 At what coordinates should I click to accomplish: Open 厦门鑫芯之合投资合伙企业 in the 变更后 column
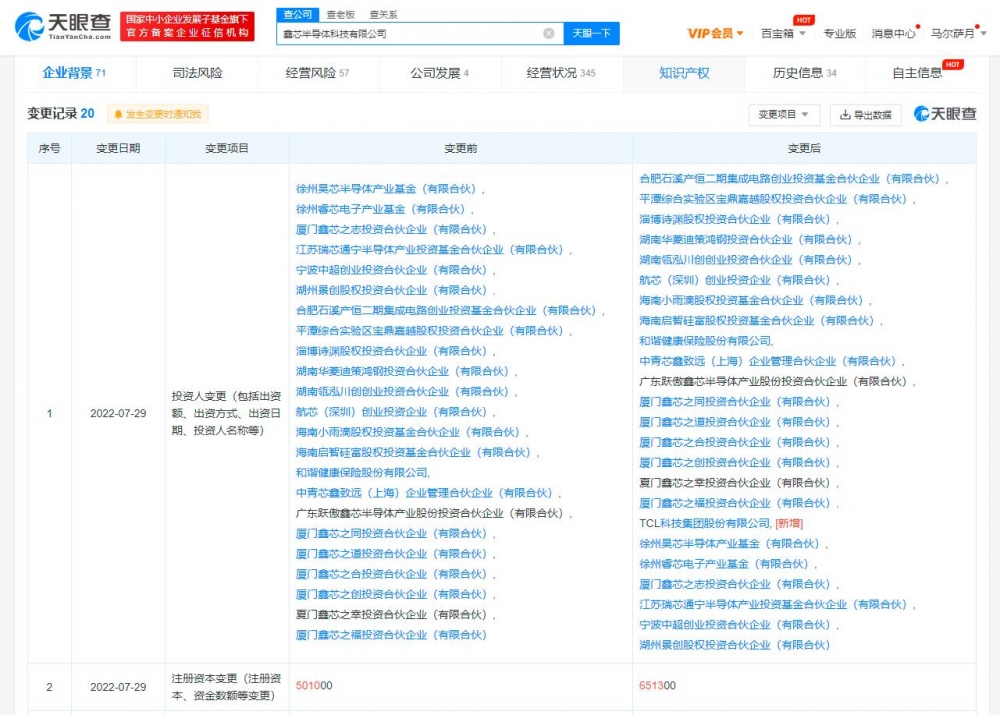[x=735, y=443]
